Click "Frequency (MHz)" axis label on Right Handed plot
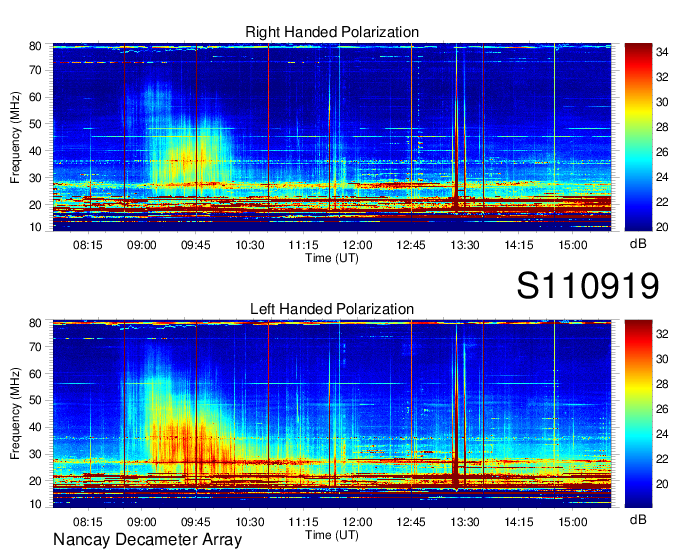 click(x=15, y=137)
